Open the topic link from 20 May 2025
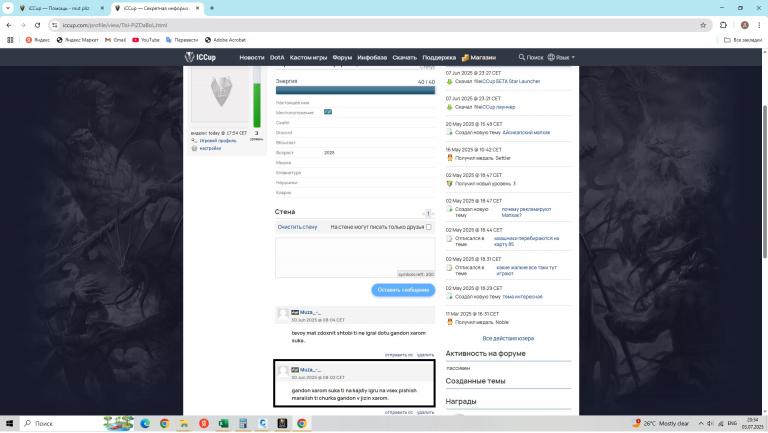 click(526, 132)
